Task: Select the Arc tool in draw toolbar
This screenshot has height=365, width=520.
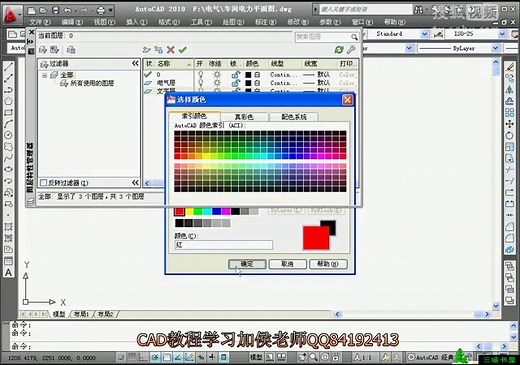Action: pyautogui.click(x=8, y=124)
